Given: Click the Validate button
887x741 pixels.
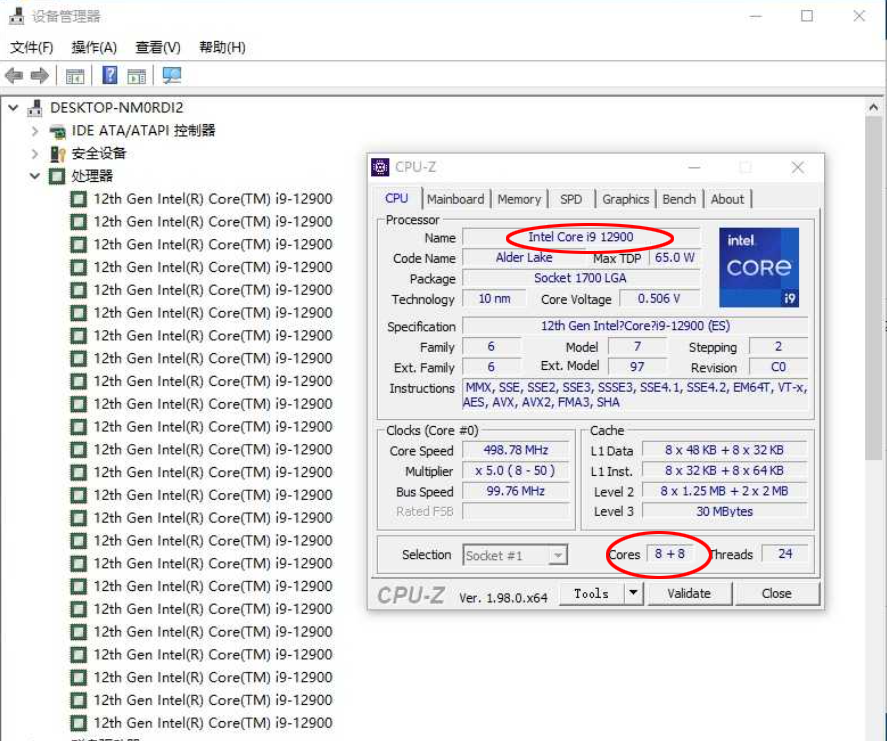Looking at the screenshot, I should point(689,593).
